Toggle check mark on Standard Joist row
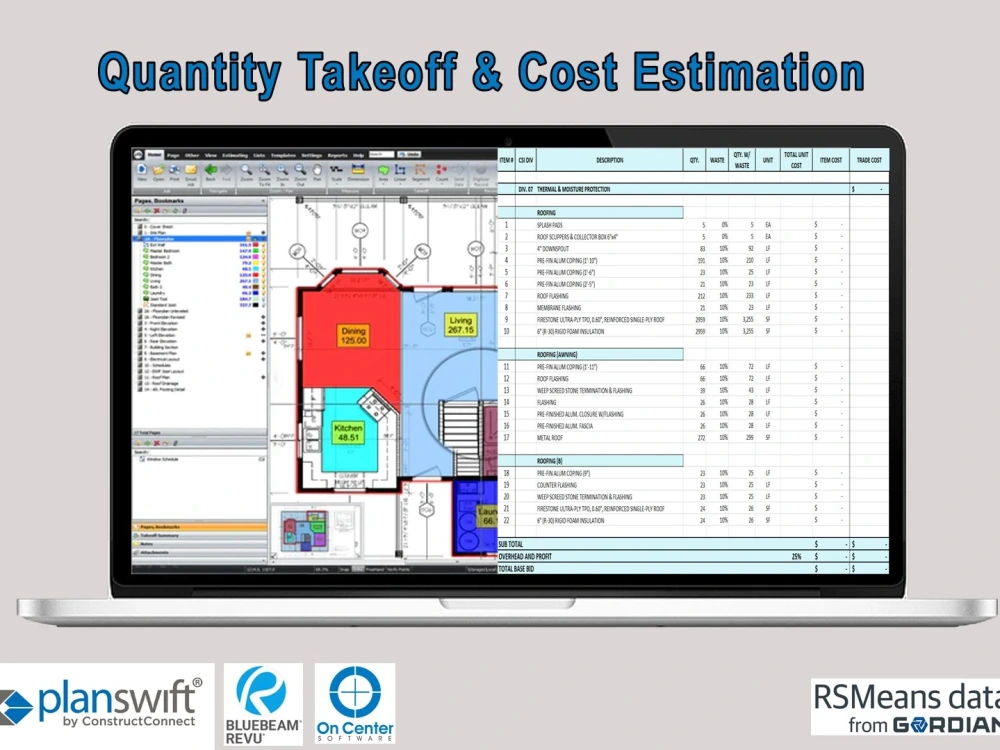This screenshot has height=750, width=1000. [263, 305]
